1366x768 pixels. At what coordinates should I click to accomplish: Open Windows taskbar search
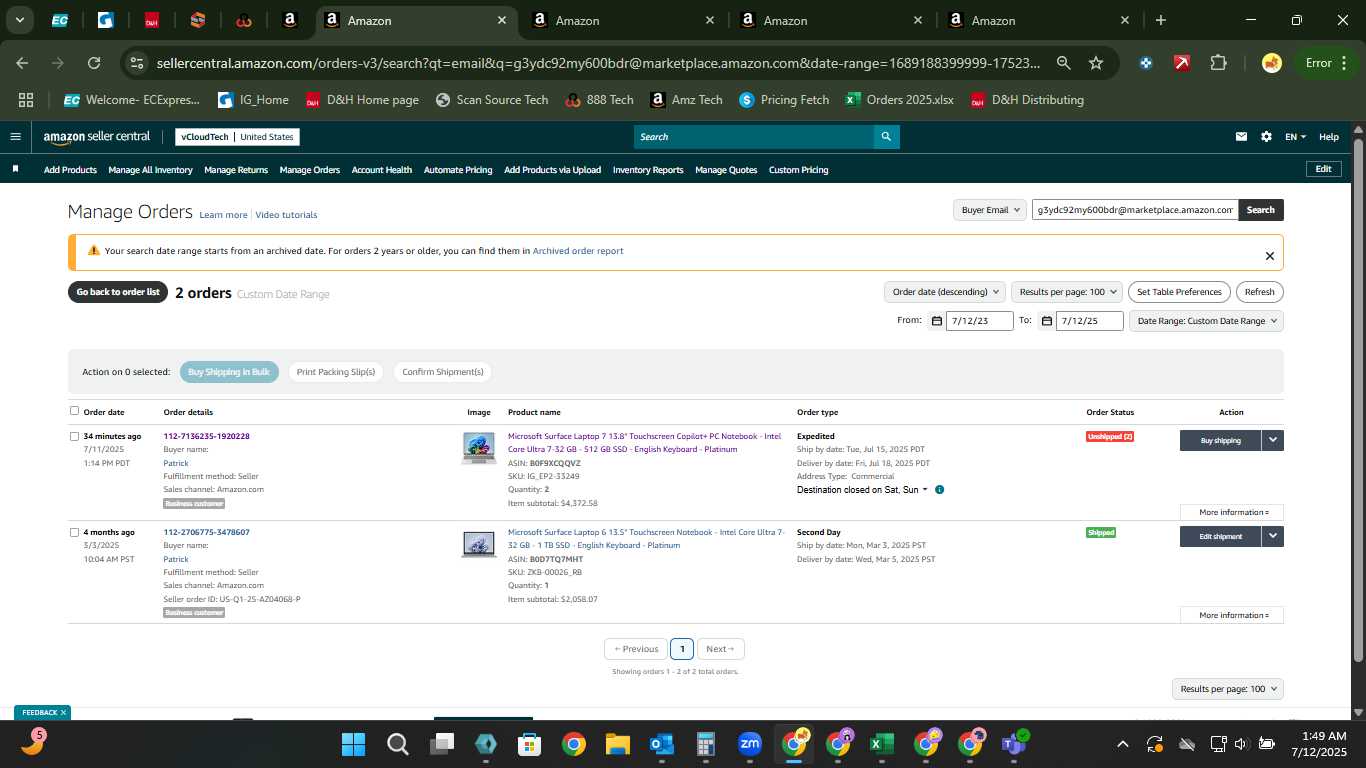pyautogui.click(x=397, y=744)
